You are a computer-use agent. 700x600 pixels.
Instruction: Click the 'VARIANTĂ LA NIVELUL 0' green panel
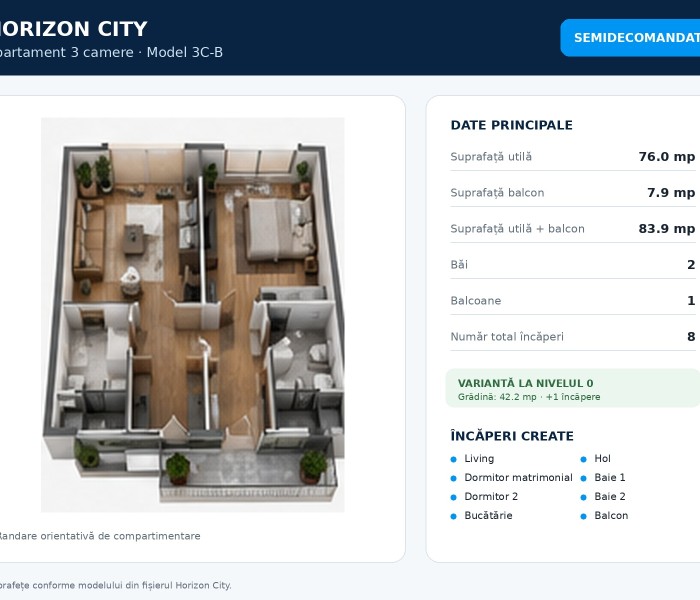[573, 388]
